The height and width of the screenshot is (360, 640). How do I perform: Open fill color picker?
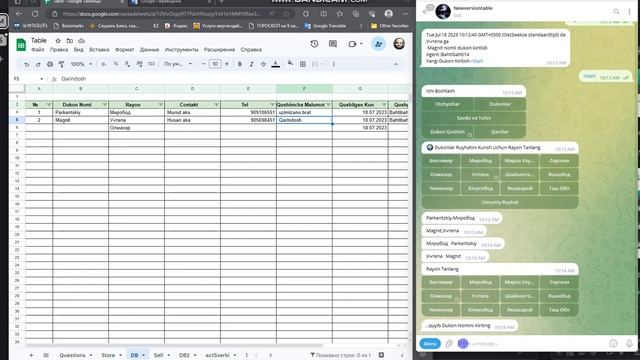tap(290, 64)
